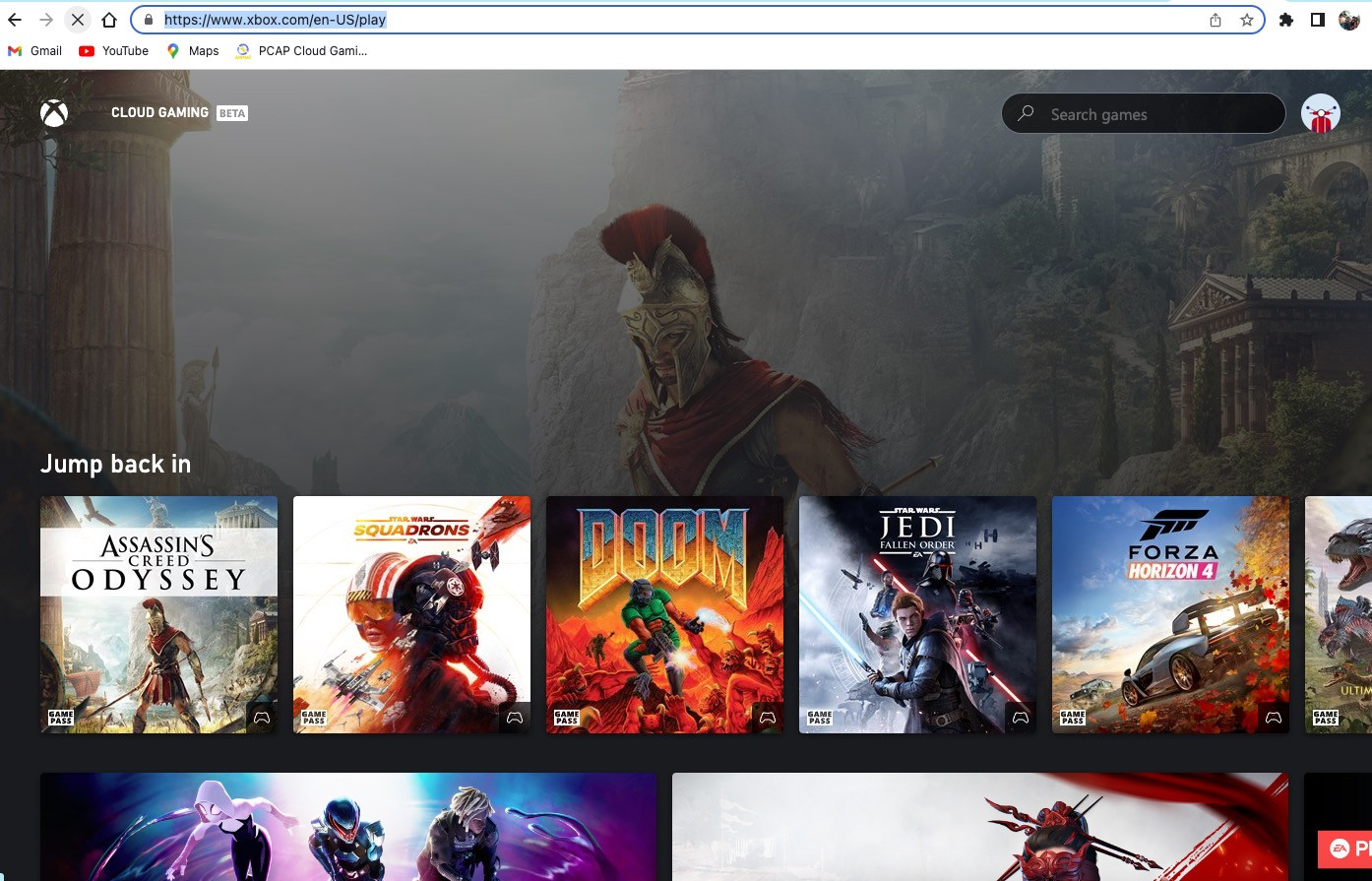Screen dimensions: 1372x881
Task: Click Game Pass badge on Squadrons tile
Action: [314, 718]
